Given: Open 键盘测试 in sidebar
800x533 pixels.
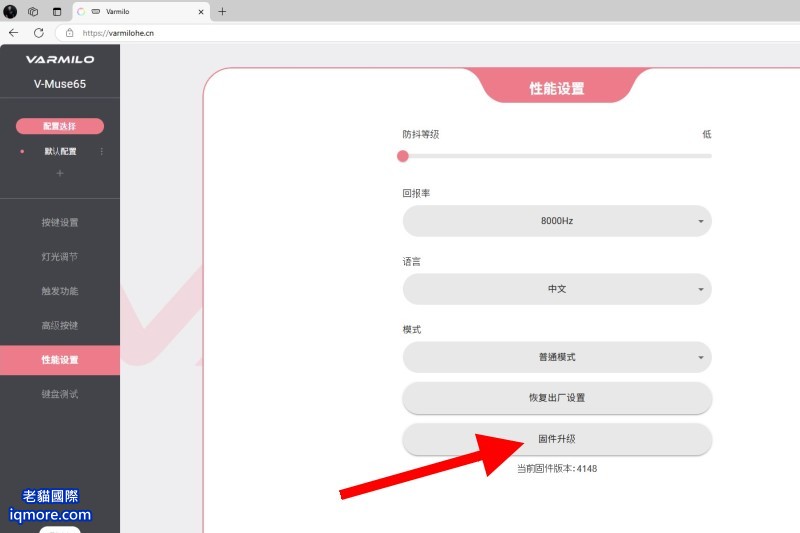Looking at the screenshot, I should [60, 394].
